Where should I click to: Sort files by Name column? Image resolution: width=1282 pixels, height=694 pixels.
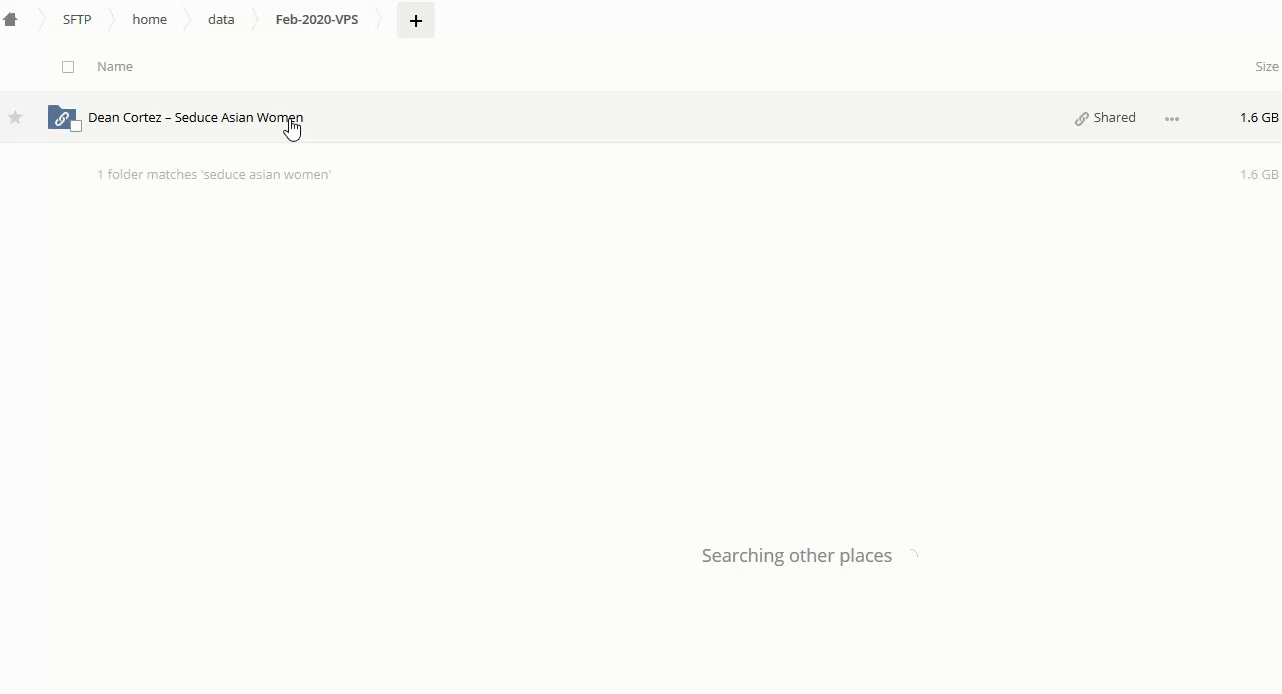coord(115,67)
